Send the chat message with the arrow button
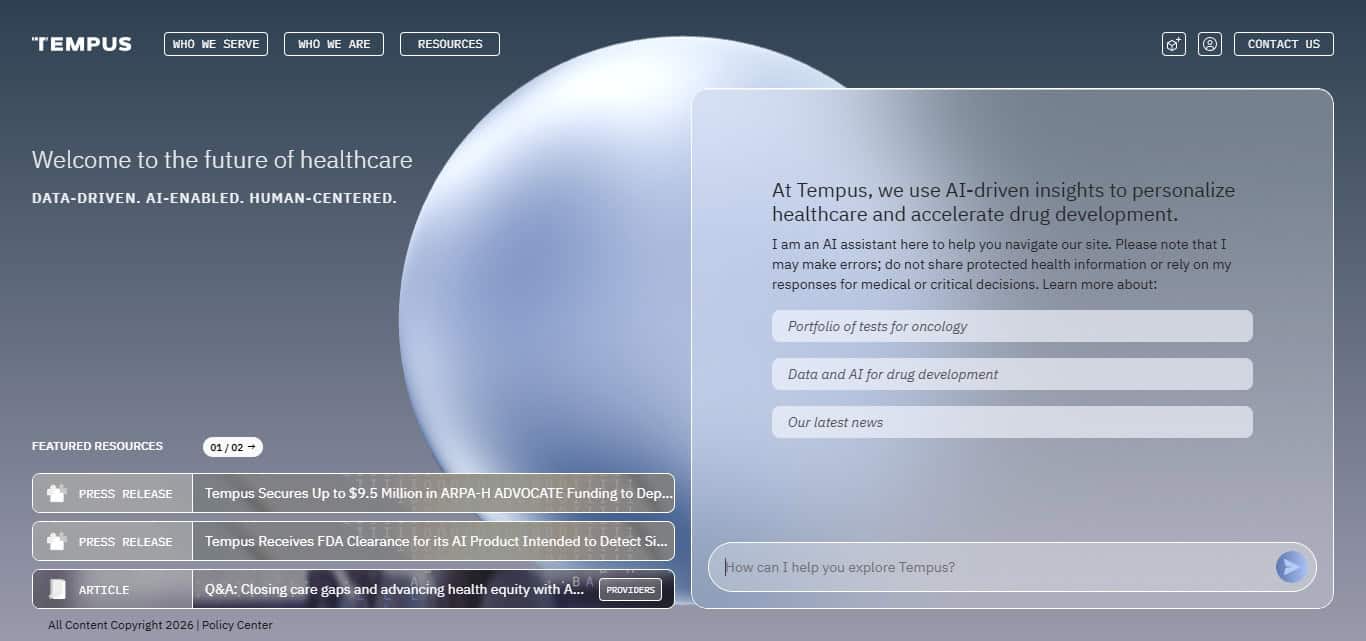Image resolution: width=1366 pixels, height=641 pixels. [1291, 567]
